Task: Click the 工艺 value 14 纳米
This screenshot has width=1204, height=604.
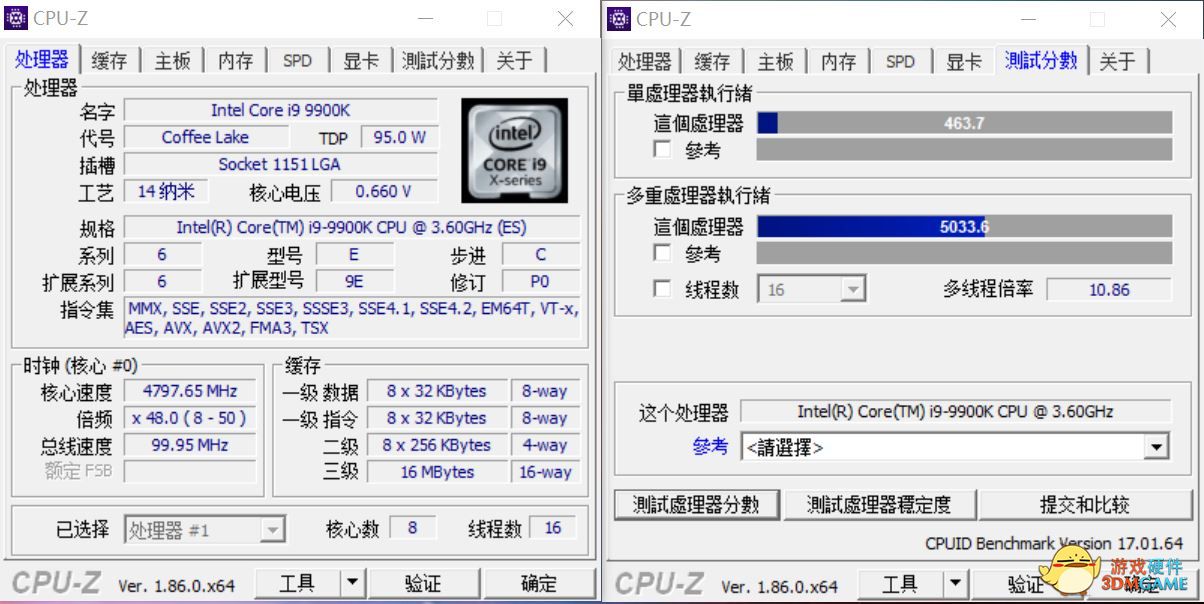Action: click(x=166, y=191)
